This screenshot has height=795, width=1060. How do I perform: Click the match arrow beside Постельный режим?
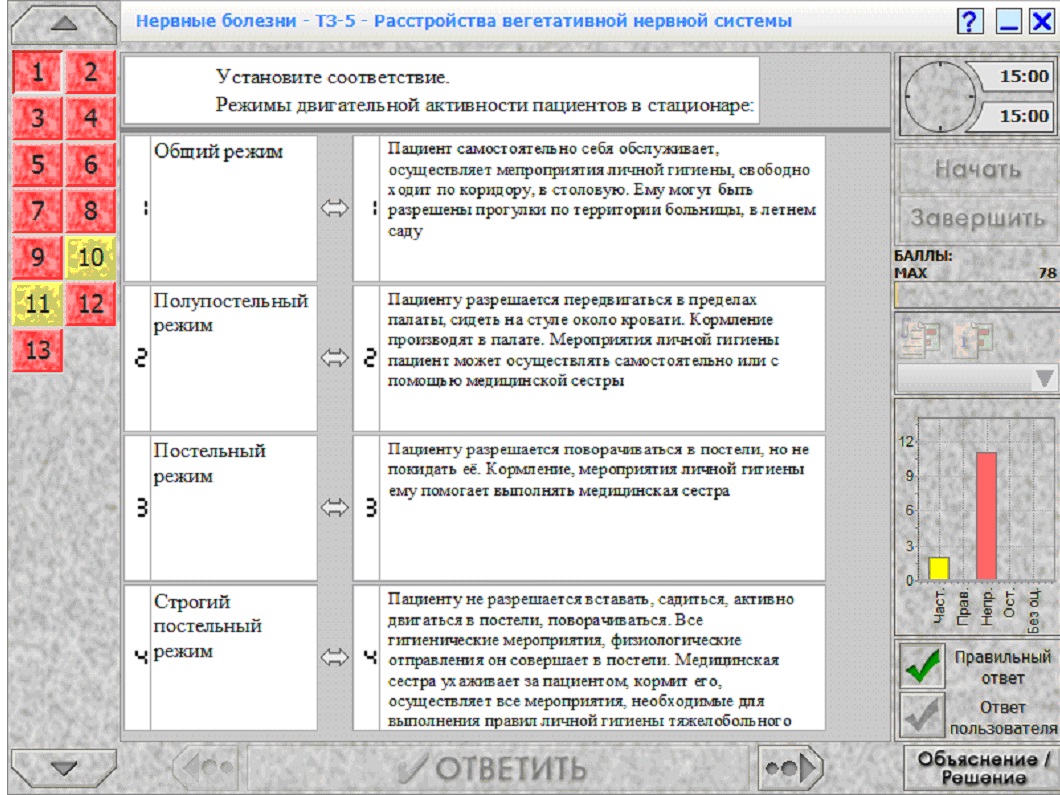point(335,507)
